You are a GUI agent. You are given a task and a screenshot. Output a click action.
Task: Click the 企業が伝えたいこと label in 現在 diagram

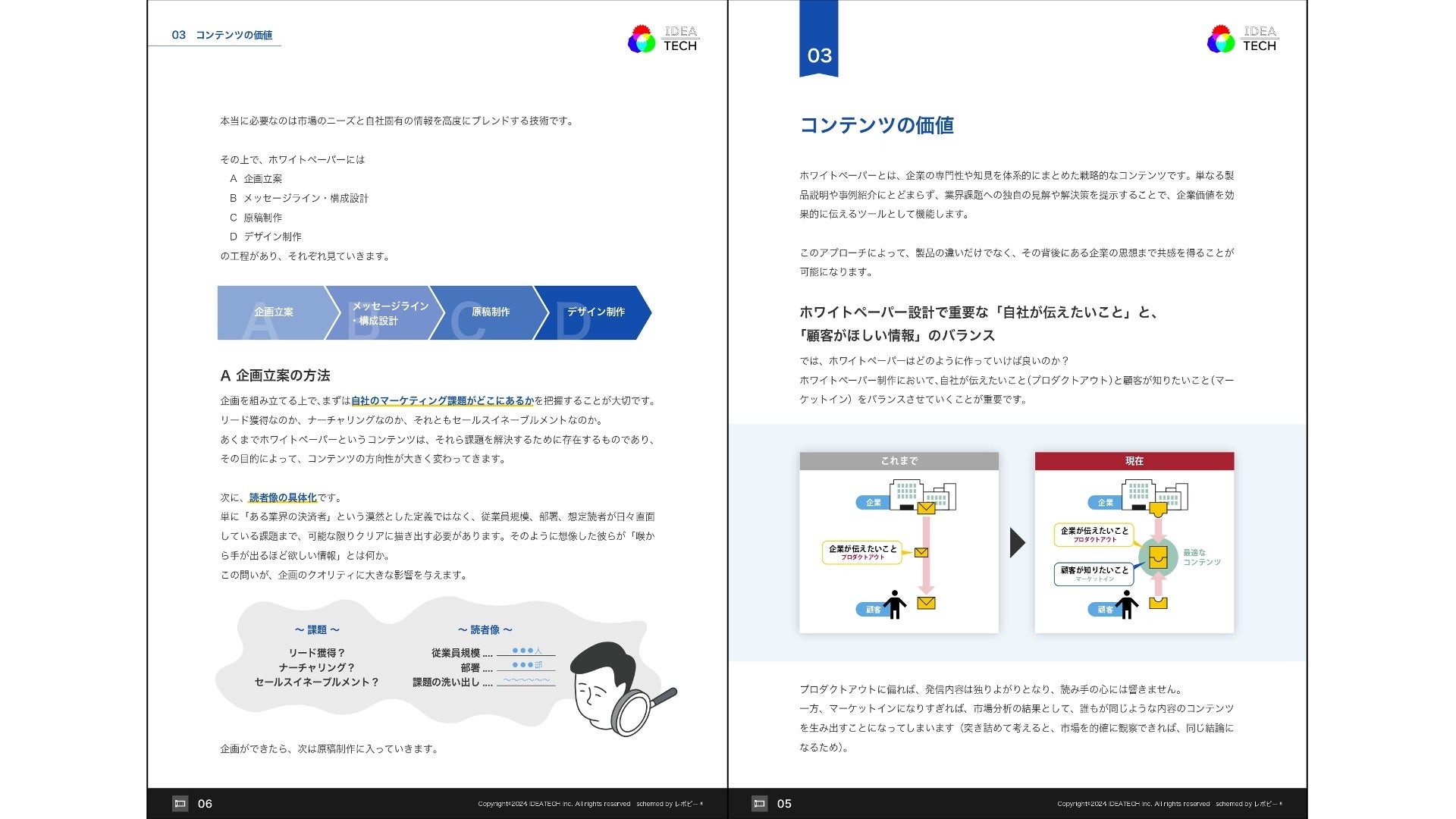coord(1094,534)
